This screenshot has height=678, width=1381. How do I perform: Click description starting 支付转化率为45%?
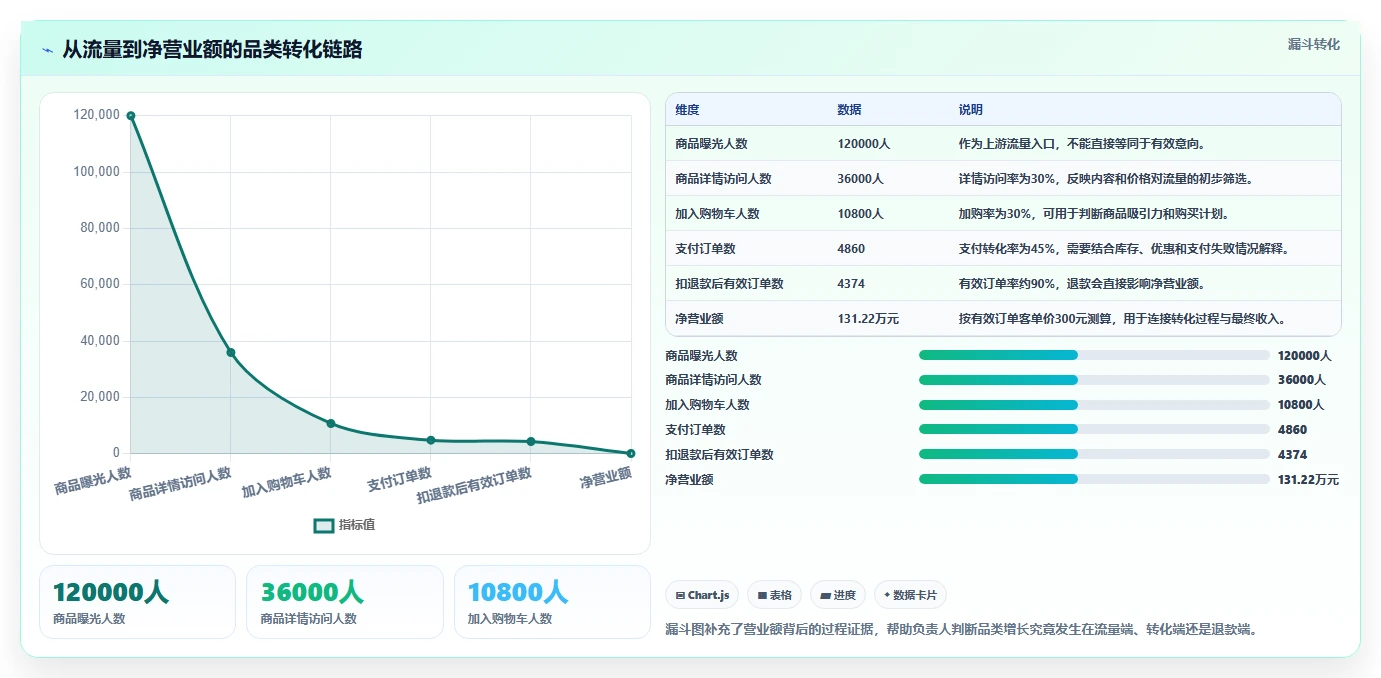1123,249
